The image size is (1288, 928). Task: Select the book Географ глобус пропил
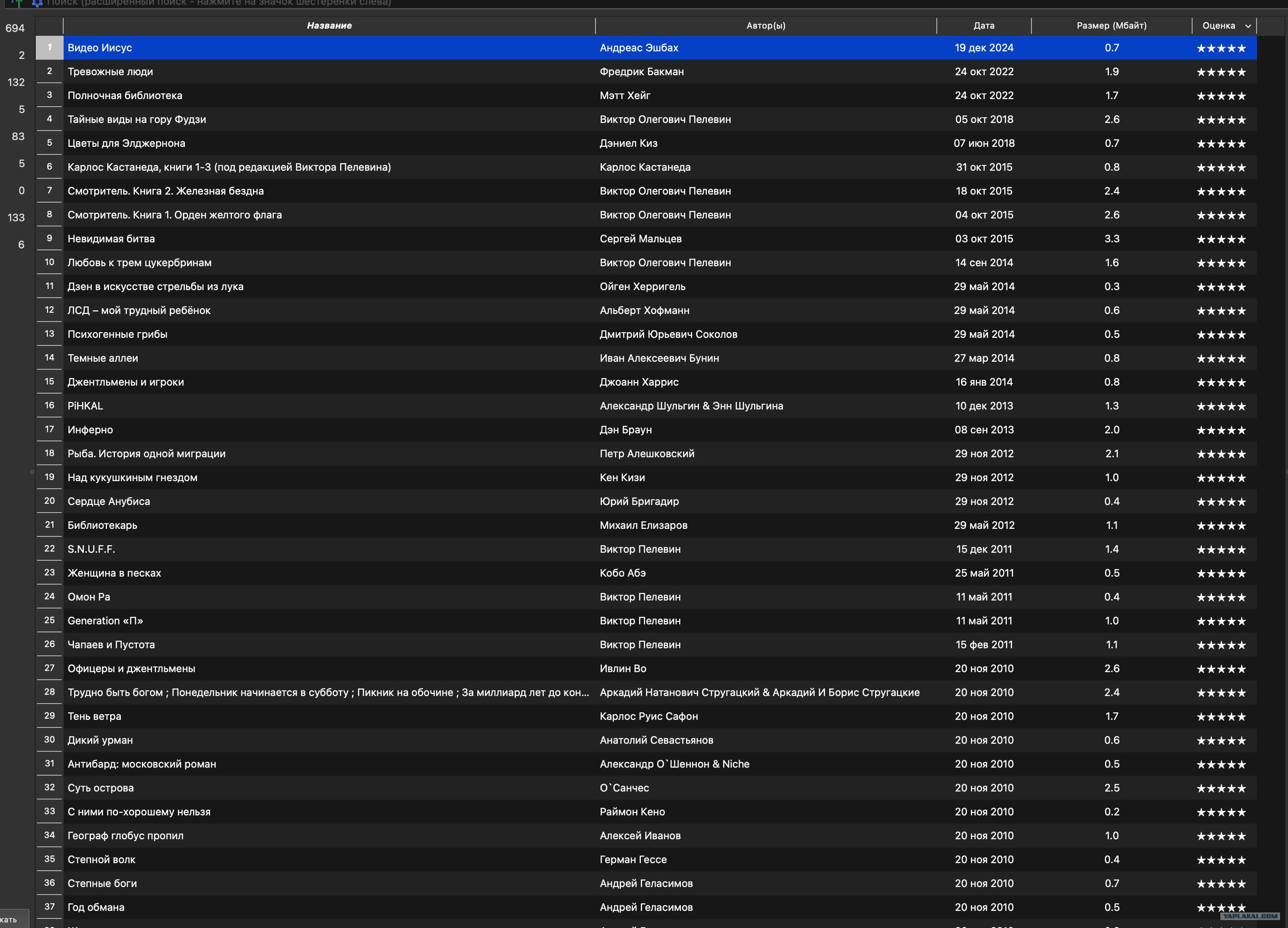pos(126,835)
